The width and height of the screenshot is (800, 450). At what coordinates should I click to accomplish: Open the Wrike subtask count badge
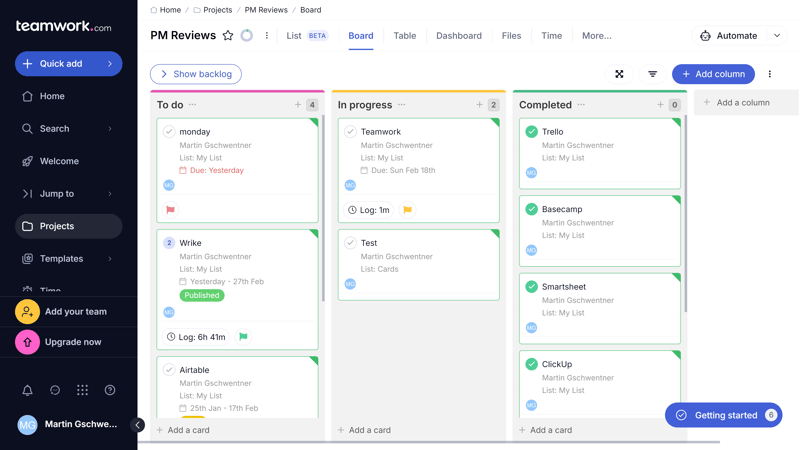click(169, 243)
